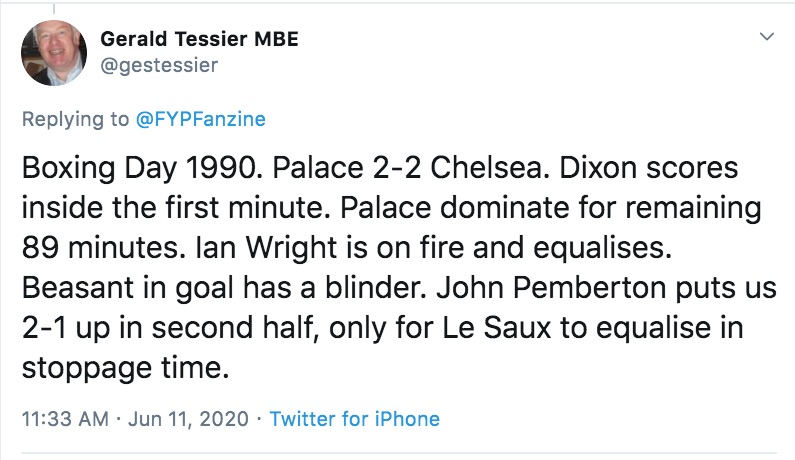Click the Jun 11, 2020 date

[x=187, y=418]
